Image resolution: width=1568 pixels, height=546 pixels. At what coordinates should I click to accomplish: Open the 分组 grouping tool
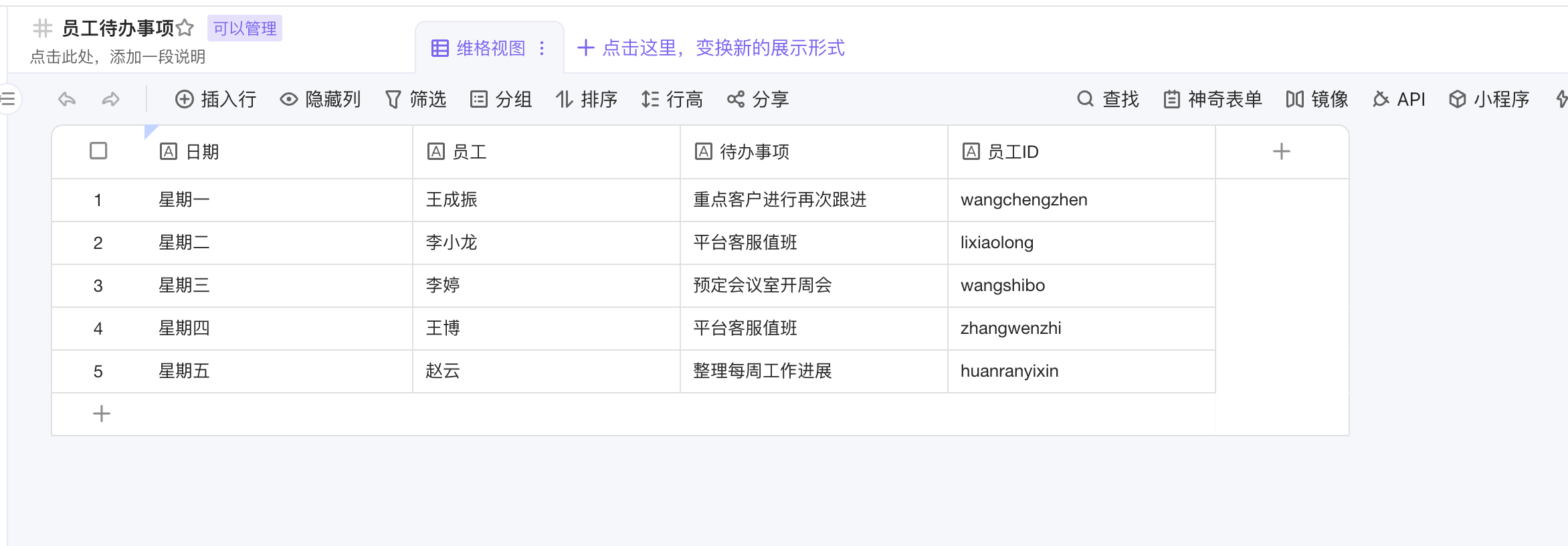tap(501, 100)
